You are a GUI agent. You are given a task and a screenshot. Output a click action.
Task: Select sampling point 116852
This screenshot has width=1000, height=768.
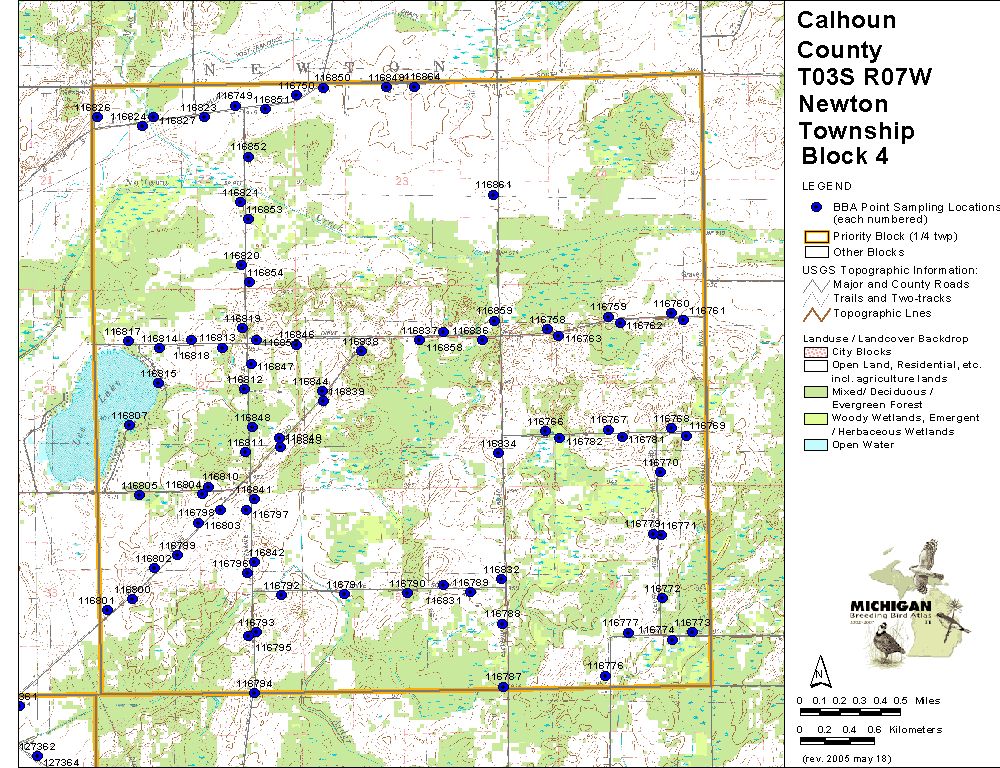[248, 157]
